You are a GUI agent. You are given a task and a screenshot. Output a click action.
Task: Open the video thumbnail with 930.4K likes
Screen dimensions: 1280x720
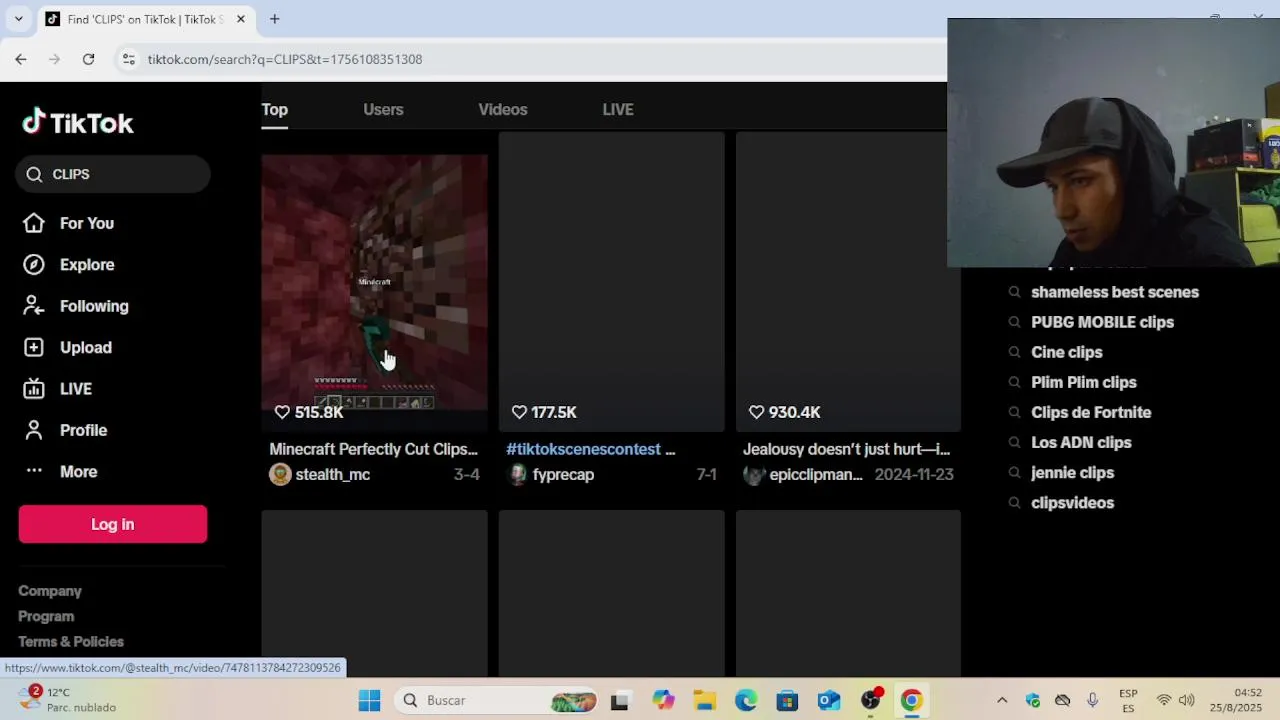[x=849, y=282]
